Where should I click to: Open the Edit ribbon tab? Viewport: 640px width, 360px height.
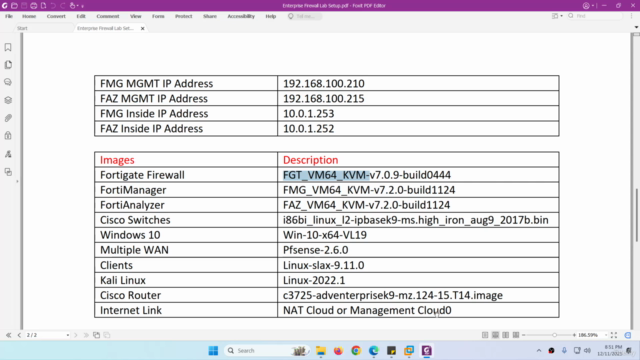tap(81, 16)
